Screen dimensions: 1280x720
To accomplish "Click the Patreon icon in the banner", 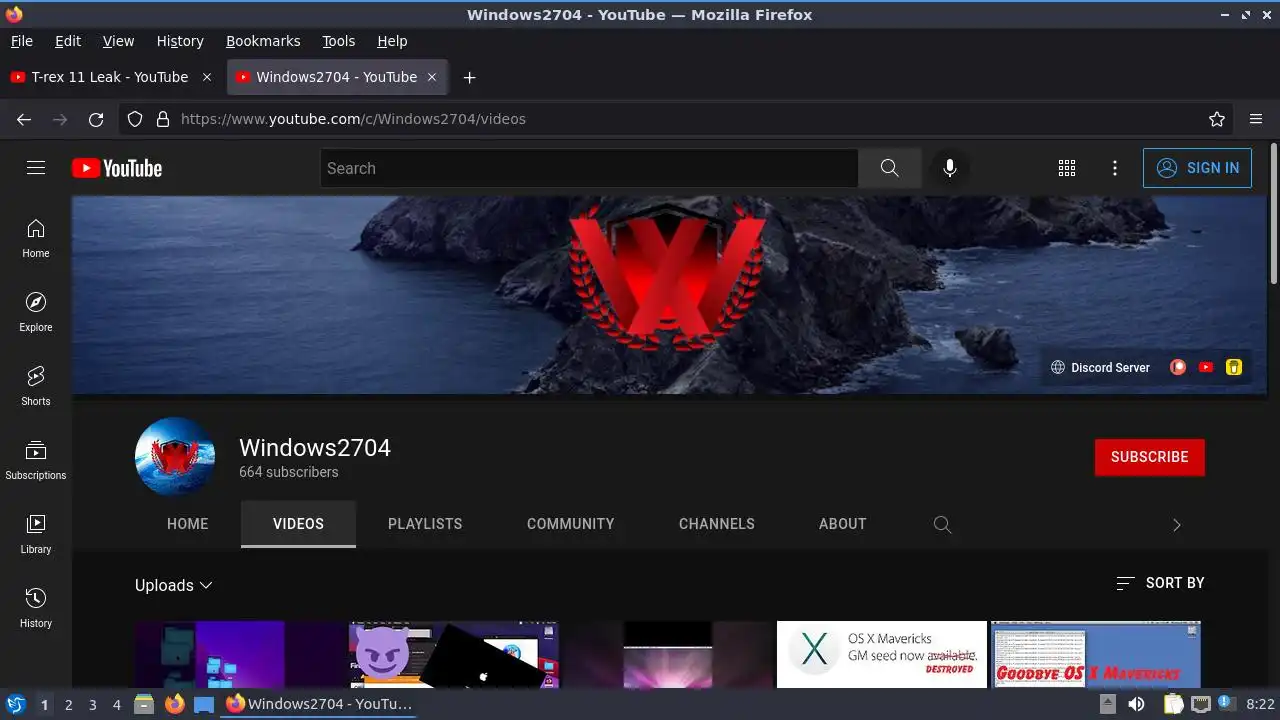I will [x=1178, y=367].
